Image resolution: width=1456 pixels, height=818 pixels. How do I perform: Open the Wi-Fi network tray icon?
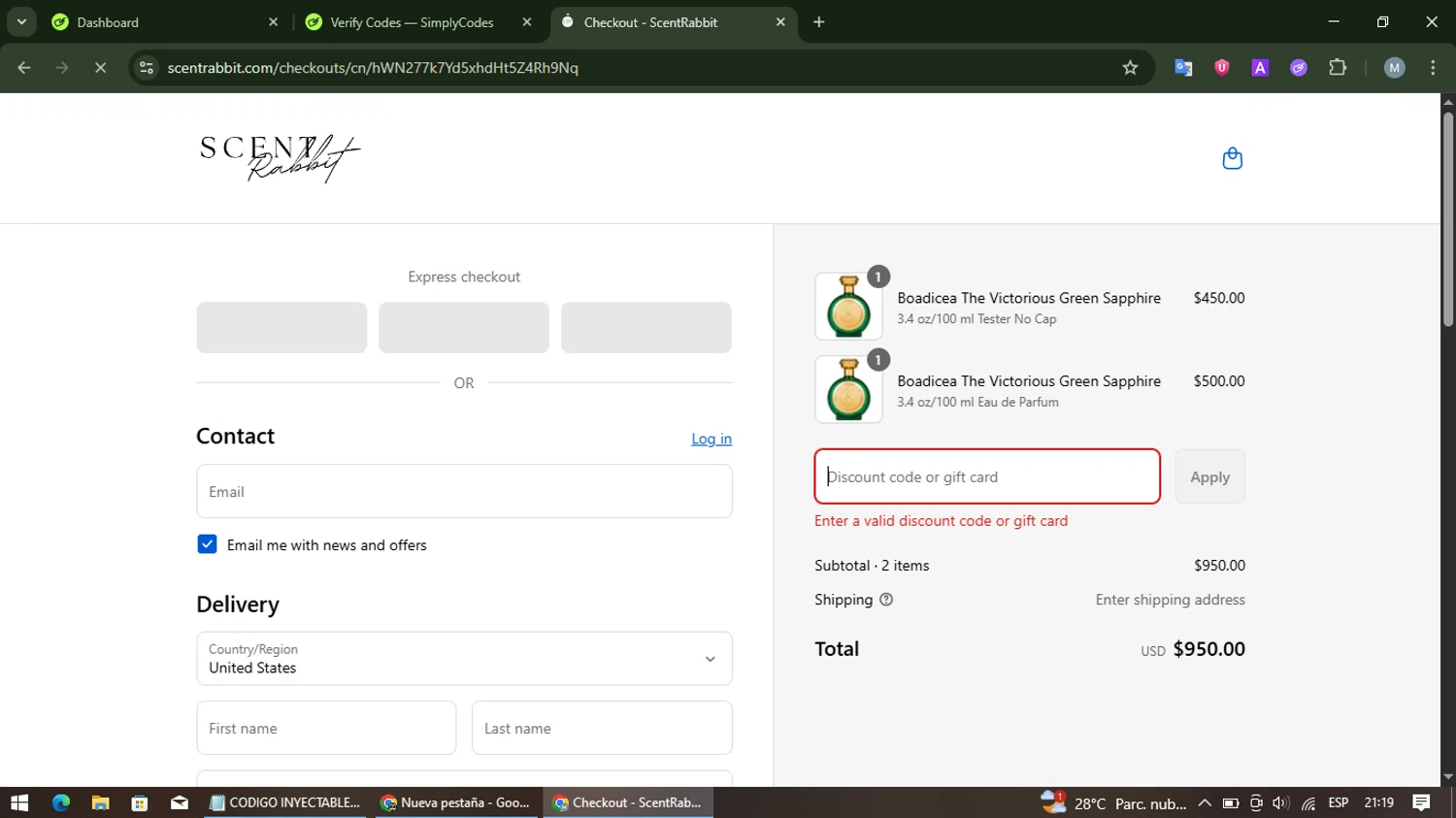(1308, 802)
